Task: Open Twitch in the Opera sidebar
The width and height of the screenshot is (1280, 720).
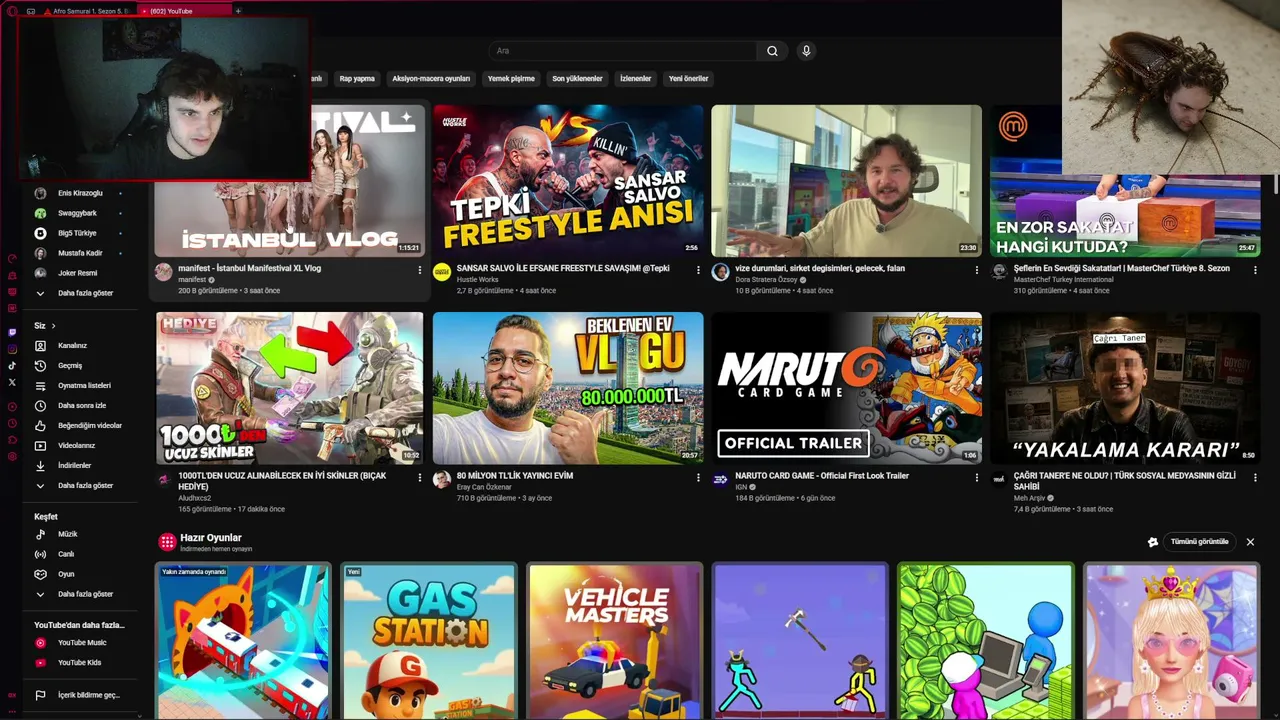Action: click(12, 332)
